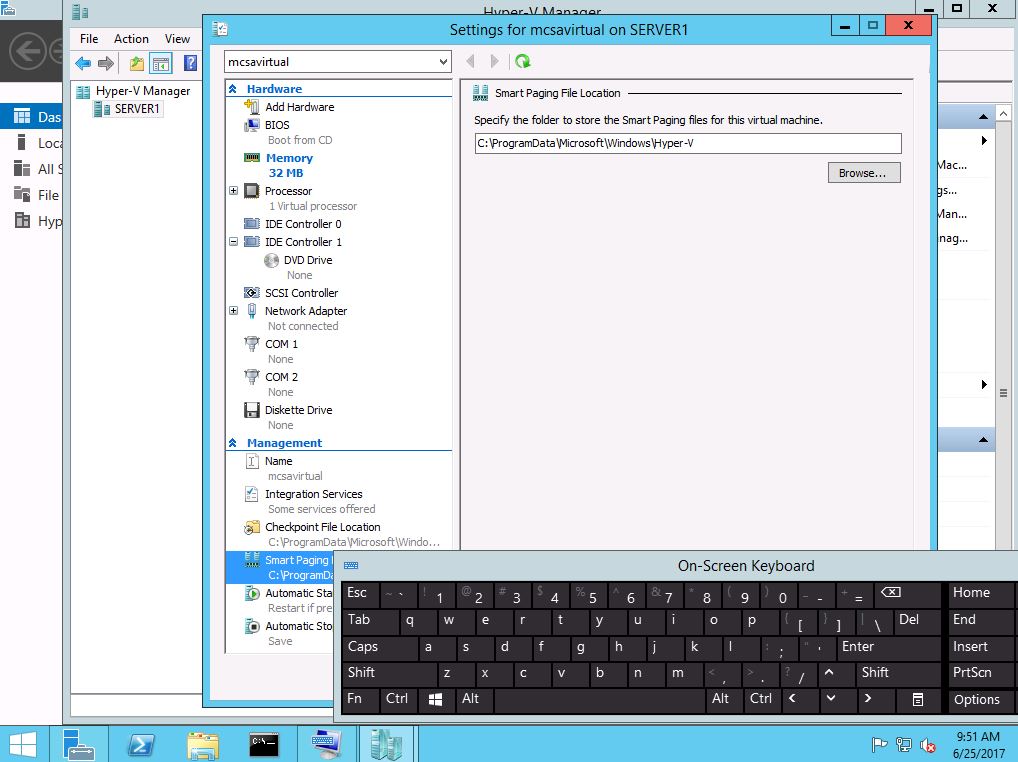Open the mcsavirtual virtual machine dropdown
Viewport: 1018px width, 762px height.
(x=443, y=62)
